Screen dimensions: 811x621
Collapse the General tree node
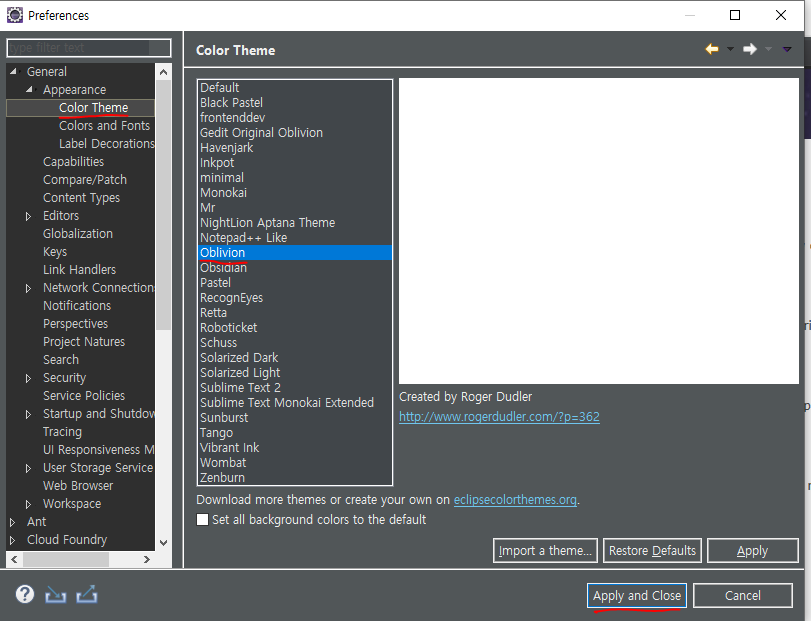[x=13, y=71]
